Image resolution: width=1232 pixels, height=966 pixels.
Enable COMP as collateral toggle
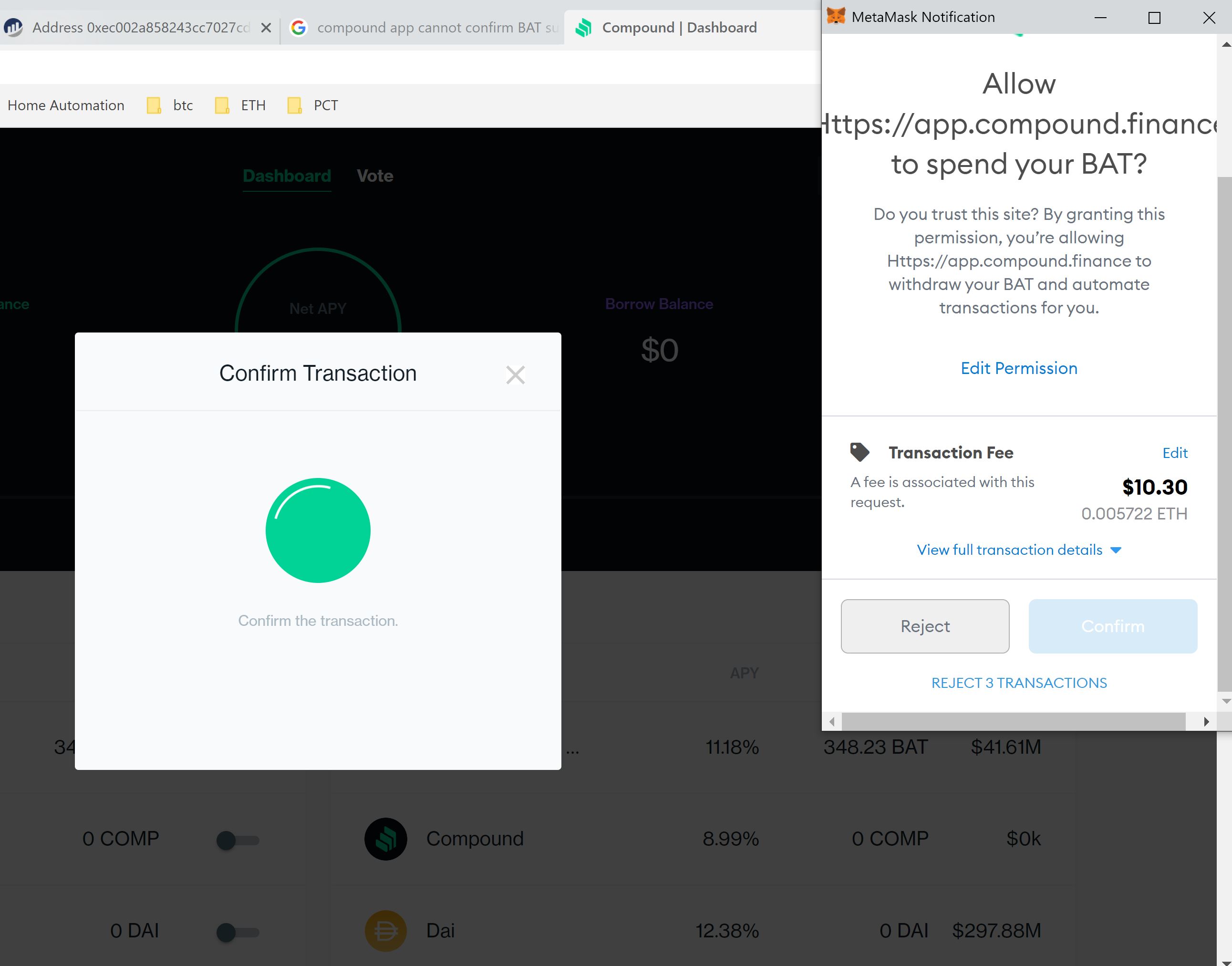[x=237, y=841]
